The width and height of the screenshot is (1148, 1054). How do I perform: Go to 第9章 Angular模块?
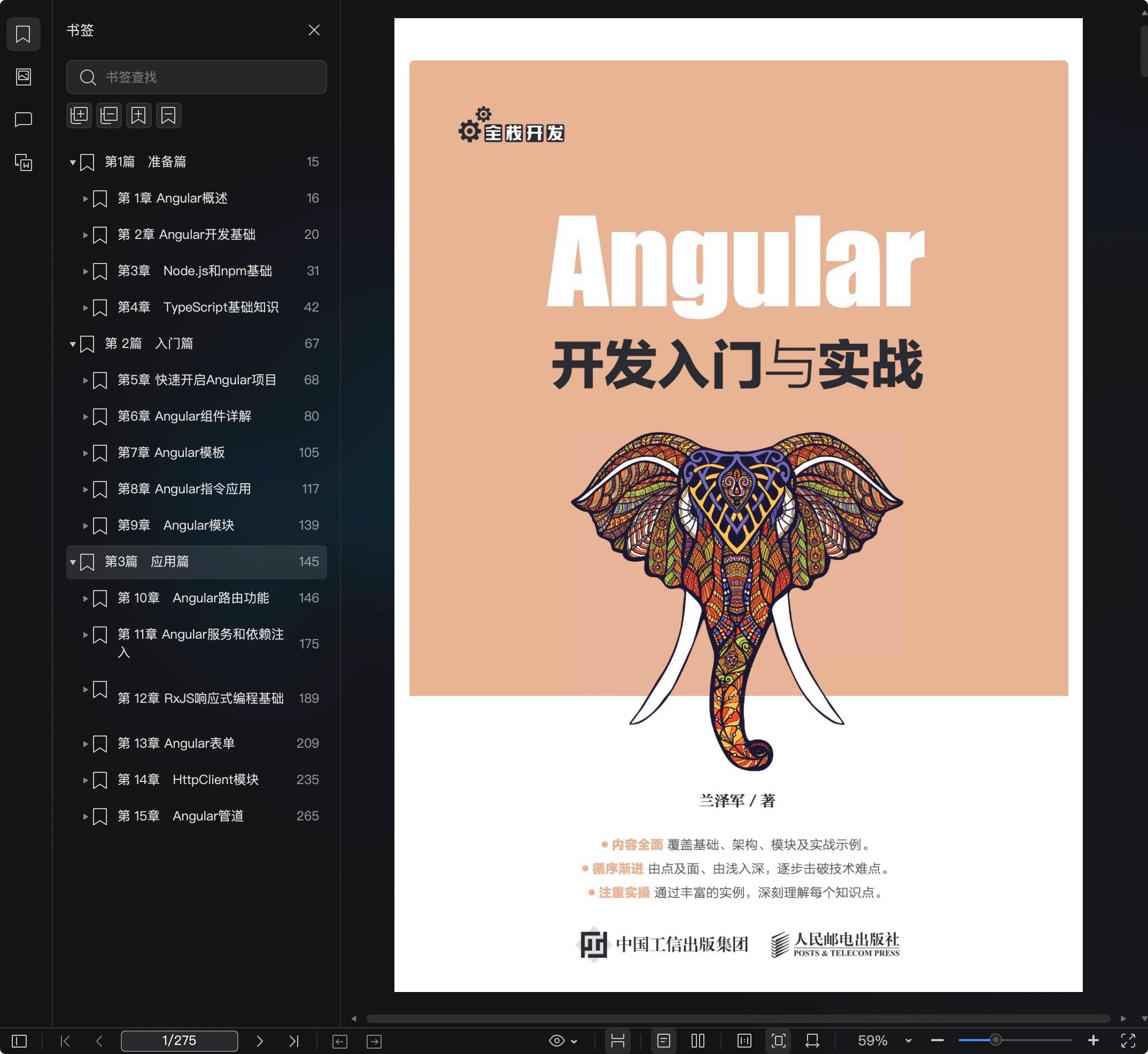click(x=176, y=525)
